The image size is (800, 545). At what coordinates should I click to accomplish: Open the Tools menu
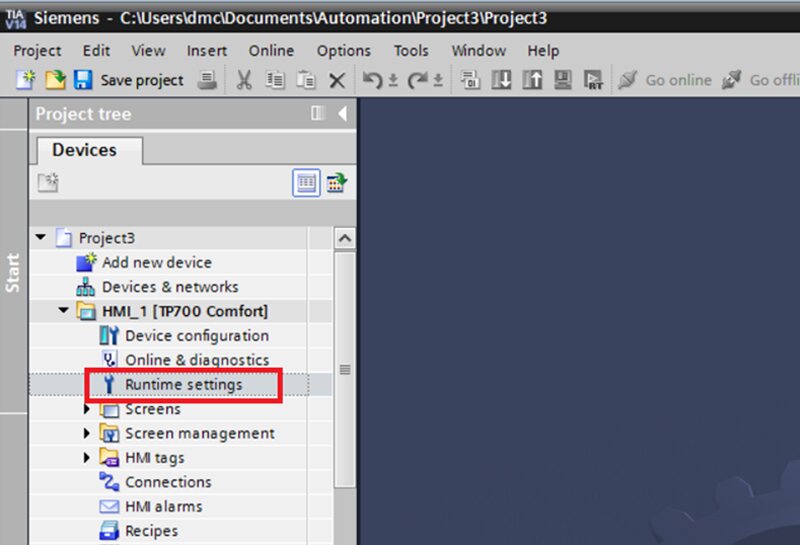[x=411, y=51]
